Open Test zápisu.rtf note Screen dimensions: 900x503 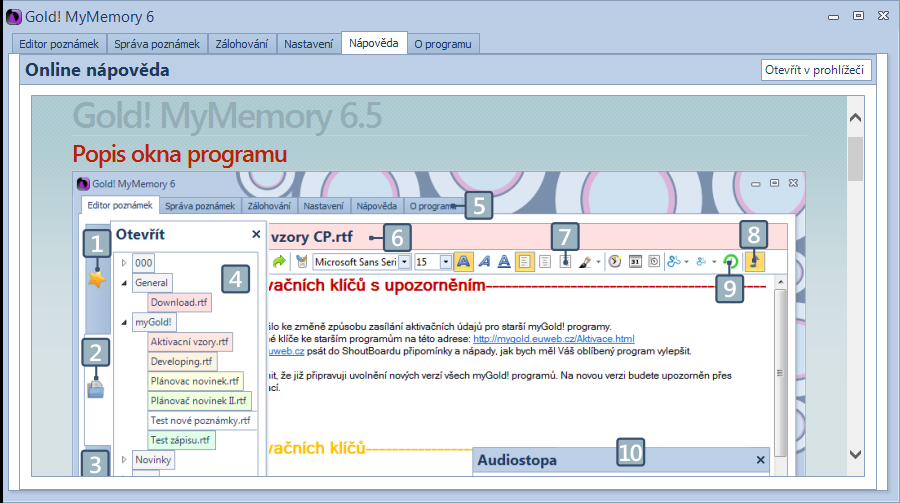[180, 440]
